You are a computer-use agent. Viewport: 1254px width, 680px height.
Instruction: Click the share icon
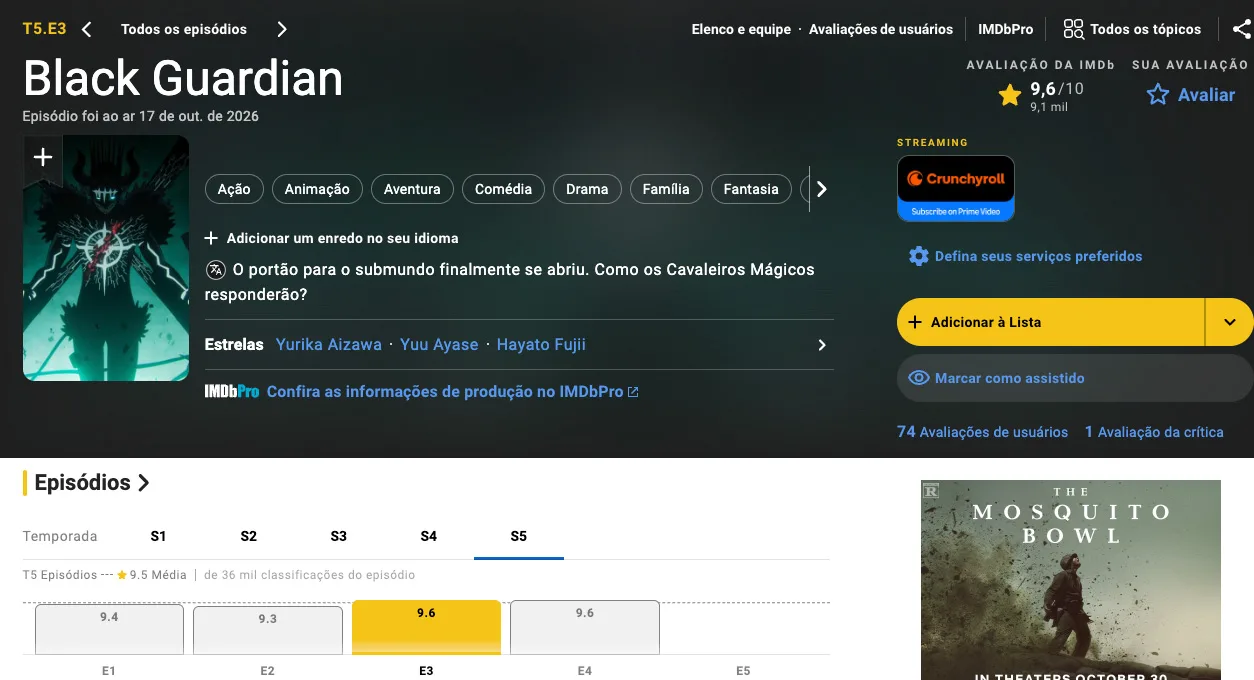(1241, 29)
